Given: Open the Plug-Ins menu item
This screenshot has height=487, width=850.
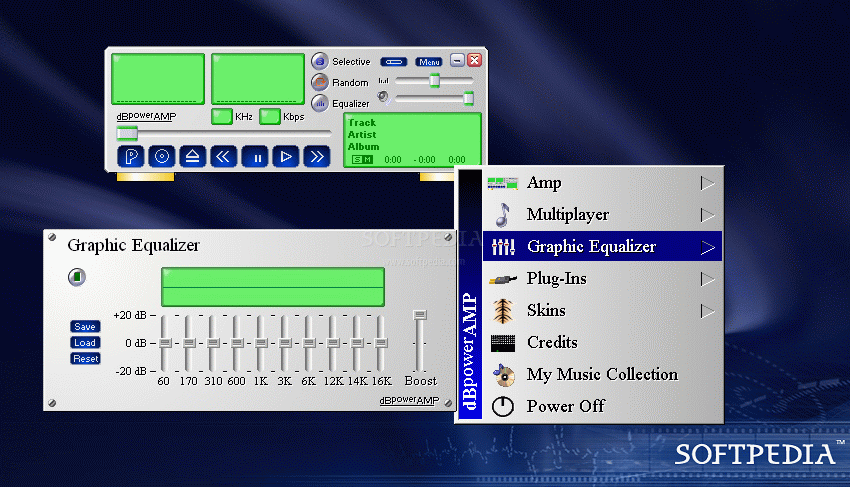Looking at the screenshot, I should 602,278.
